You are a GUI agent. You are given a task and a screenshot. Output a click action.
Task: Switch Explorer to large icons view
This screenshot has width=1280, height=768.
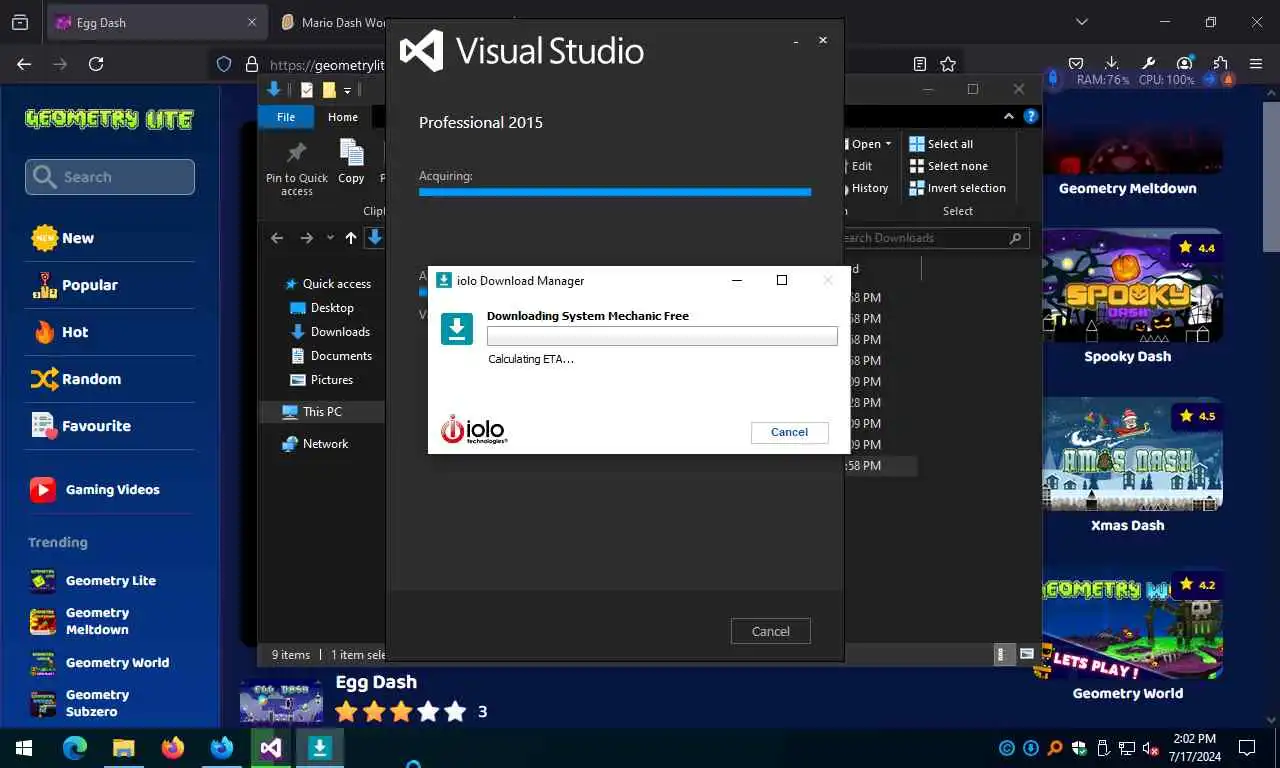1027,655
